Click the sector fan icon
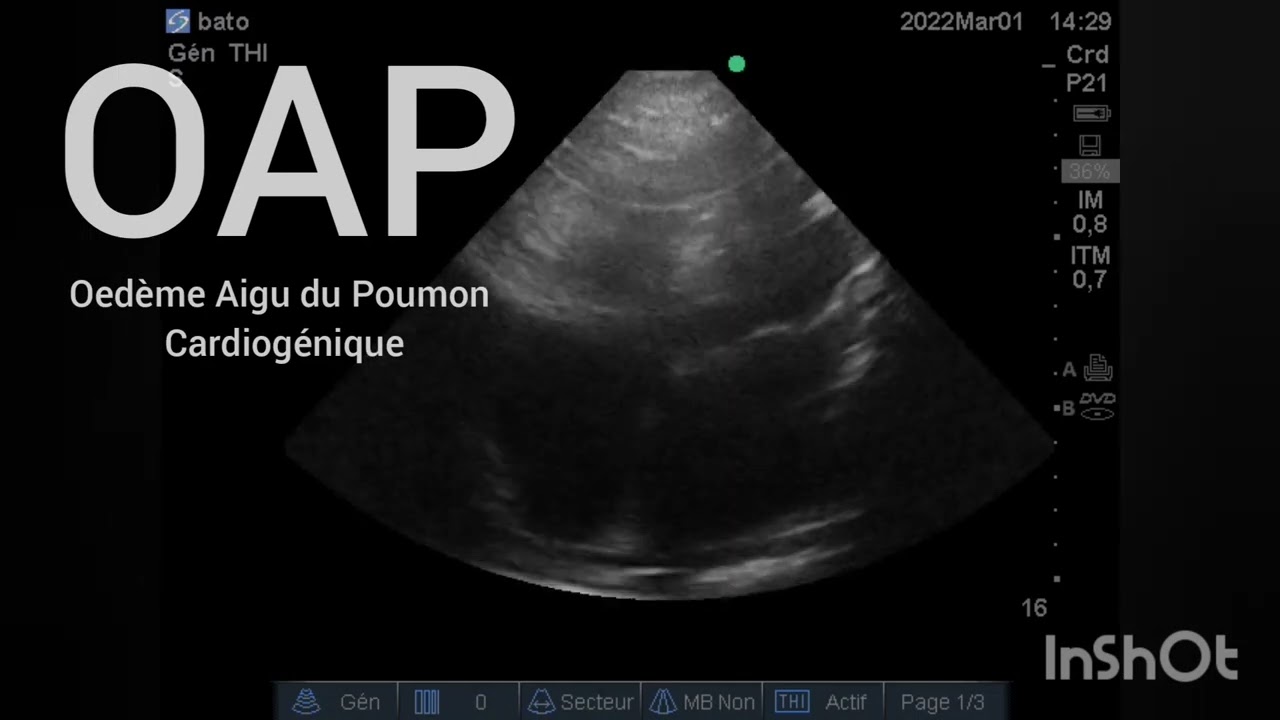Viewport: 1280px width, 720px height. tap(541, 702)
